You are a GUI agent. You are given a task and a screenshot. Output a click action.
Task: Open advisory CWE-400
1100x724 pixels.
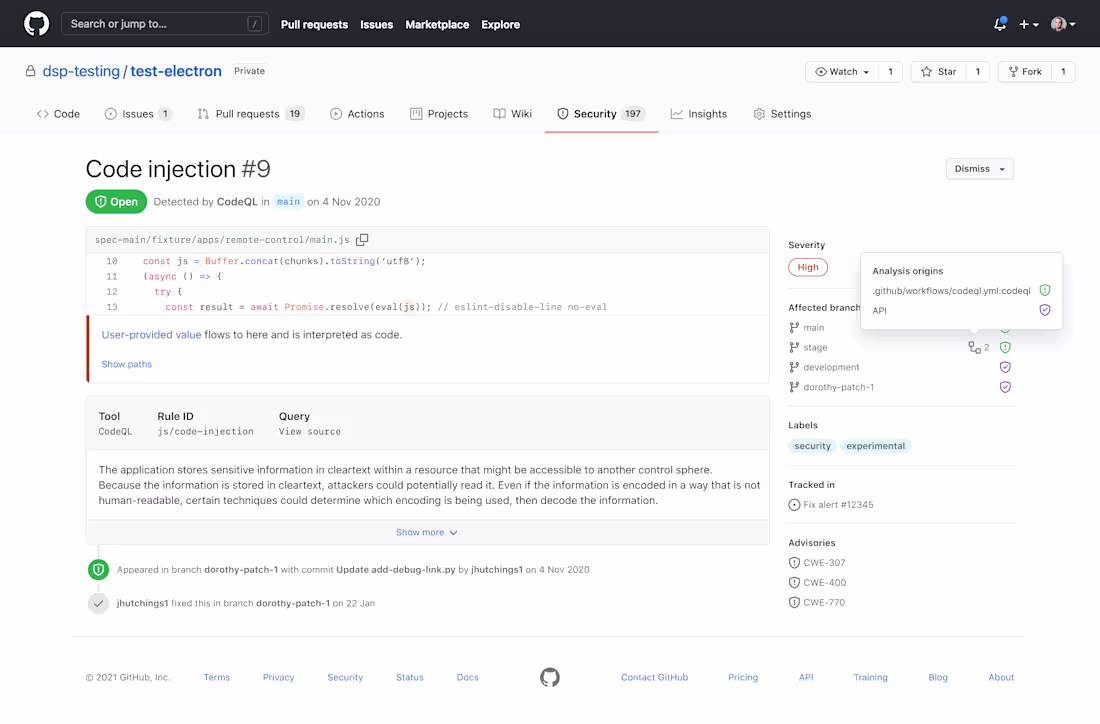pyautogui.click(x=817, y=582)
